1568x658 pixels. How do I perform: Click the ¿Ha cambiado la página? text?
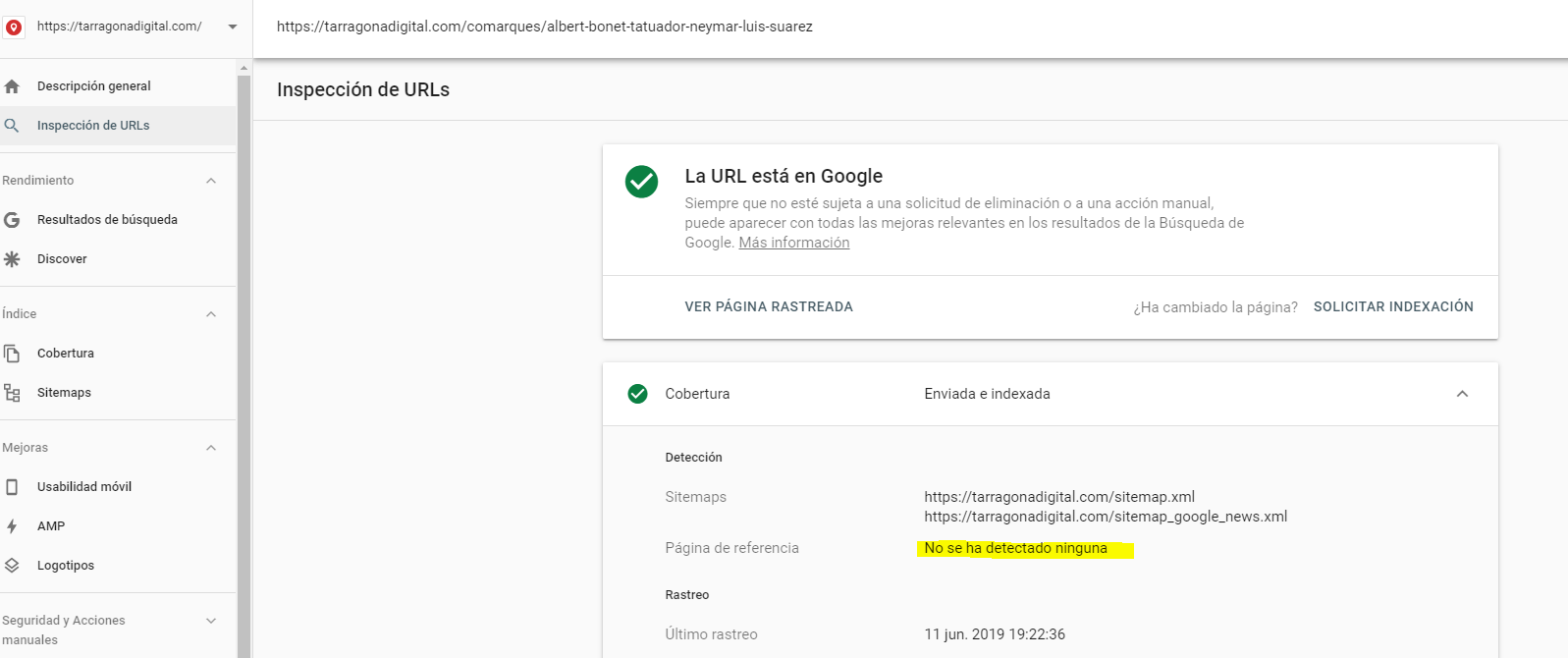pos(1216,307)
